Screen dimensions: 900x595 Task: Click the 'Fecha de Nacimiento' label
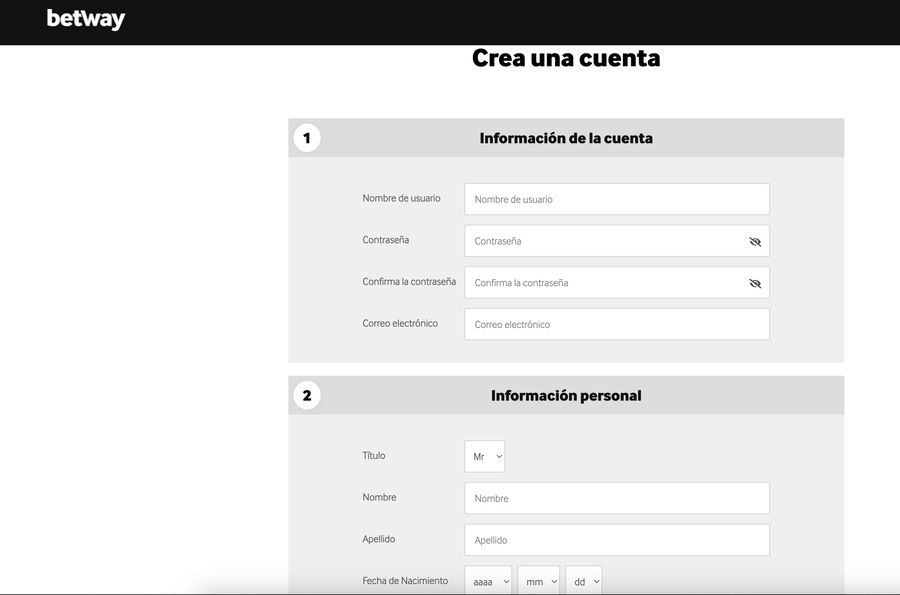click(x=405, y=581)
